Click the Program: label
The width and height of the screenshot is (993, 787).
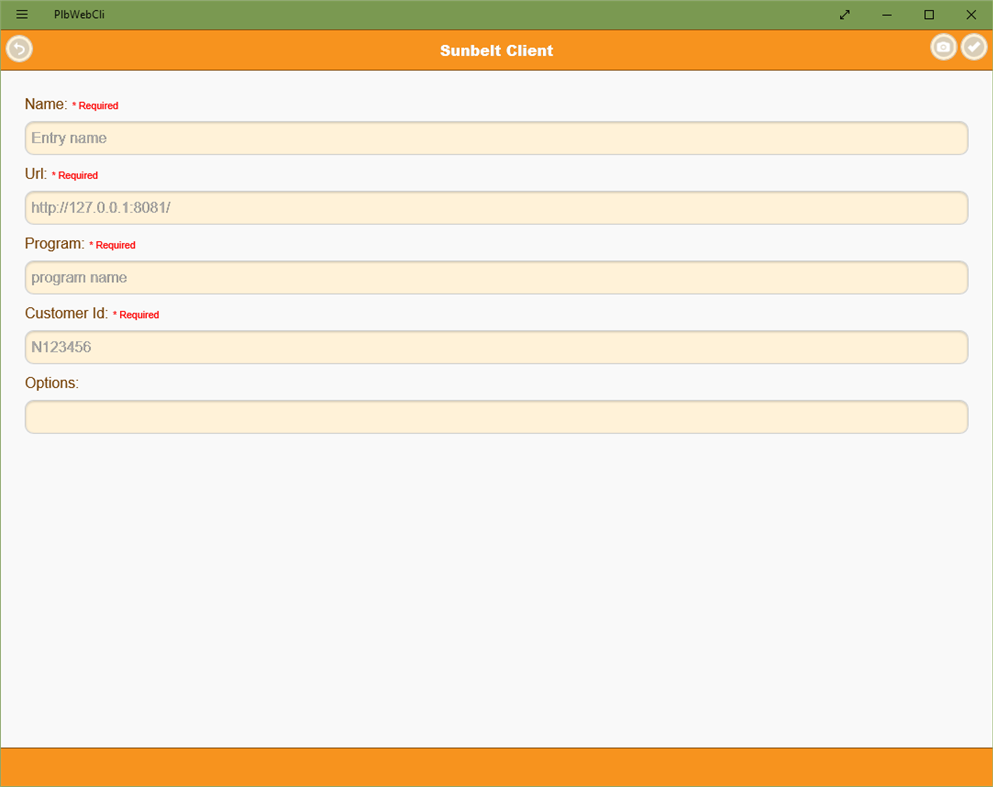pyautogui.click(x=54, y=244)
